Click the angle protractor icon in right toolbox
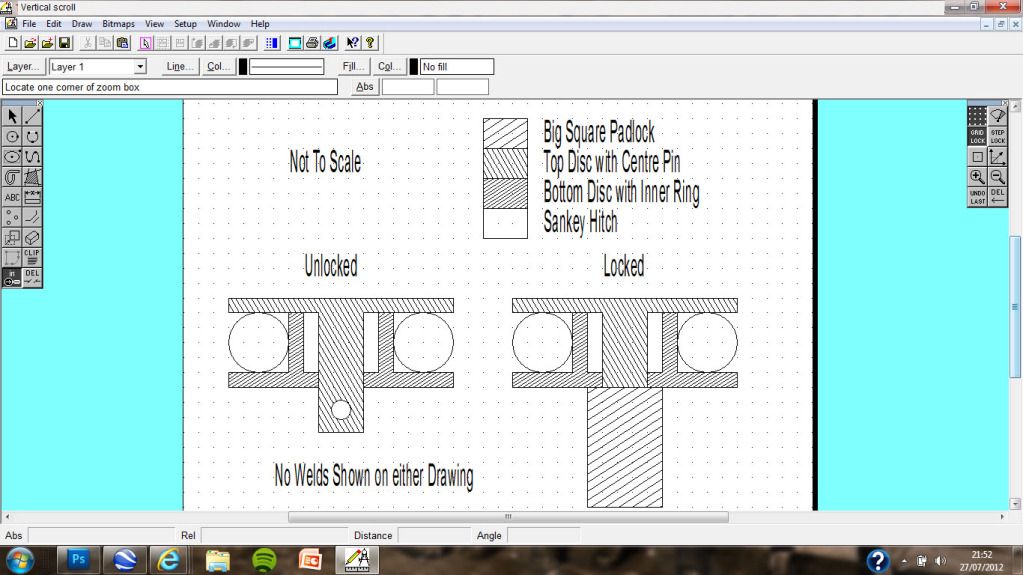 (x=998, y=116)
